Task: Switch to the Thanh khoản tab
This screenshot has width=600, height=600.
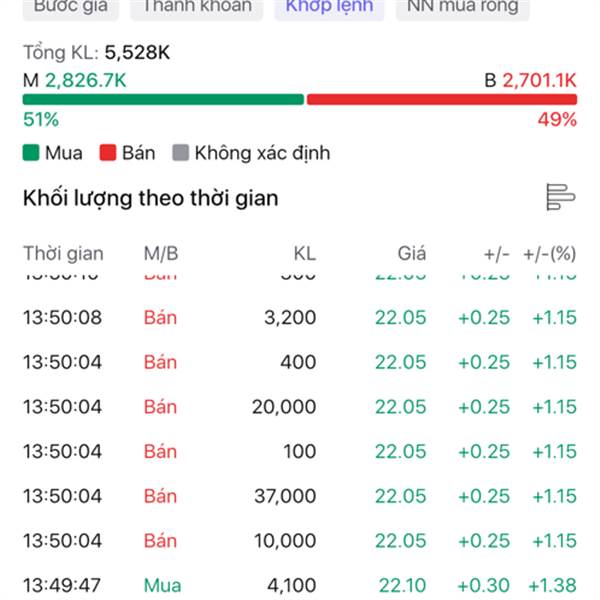Action: (197, 7)
